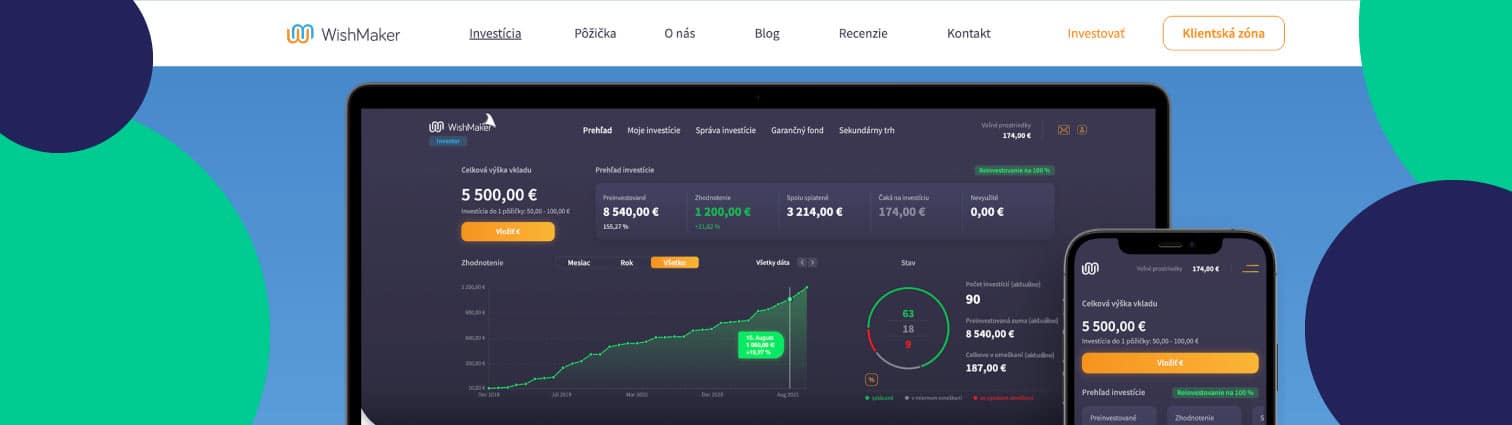Click the Zhodnotenie 1 200,00 € card
This screenshot has width=1512, height=425.
pyautogui.click(x=731, y=211)
